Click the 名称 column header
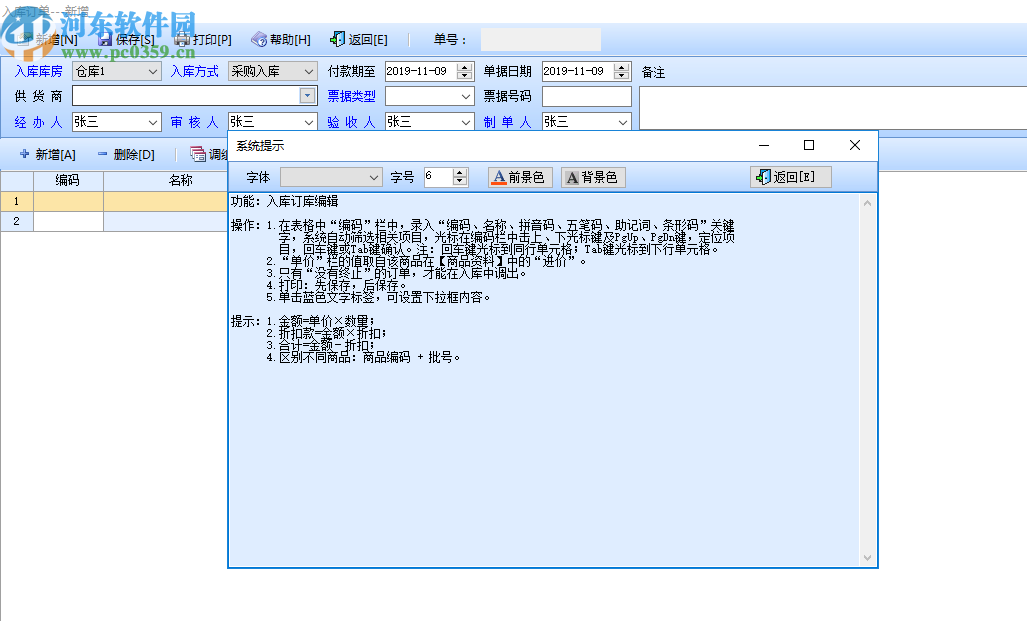 (166, 180)
